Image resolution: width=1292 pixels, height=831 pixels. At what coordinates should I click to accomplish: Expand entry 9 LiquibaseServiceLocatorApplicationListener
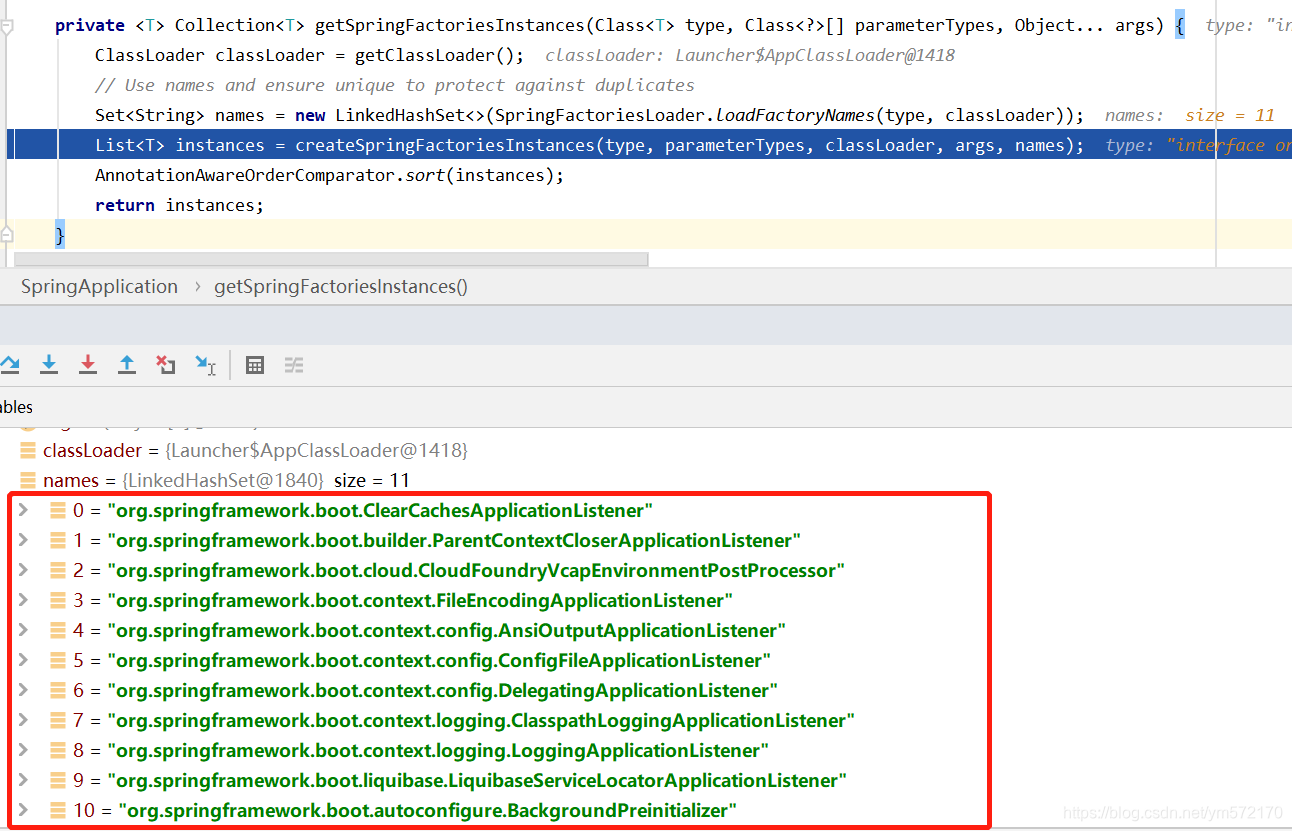(25, 781)
